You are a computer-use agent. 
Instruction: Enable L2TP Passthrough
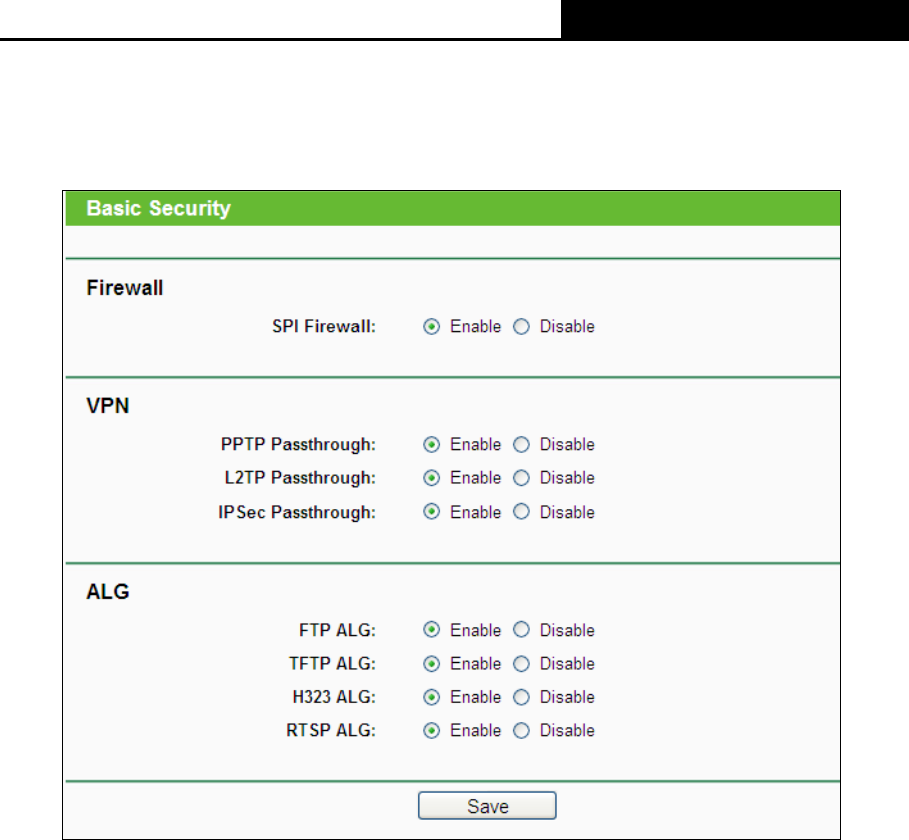coord(432,478)
